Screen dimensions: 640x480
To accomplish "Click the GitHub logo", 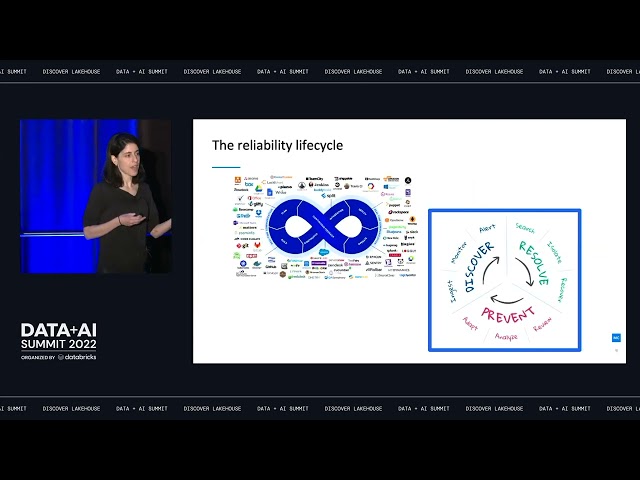I will point(271,267).
